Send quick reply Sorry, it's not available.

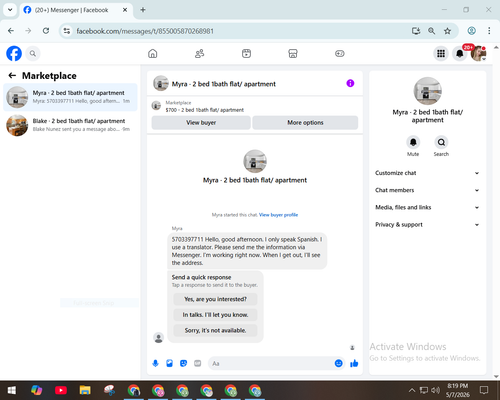(215, 330)
